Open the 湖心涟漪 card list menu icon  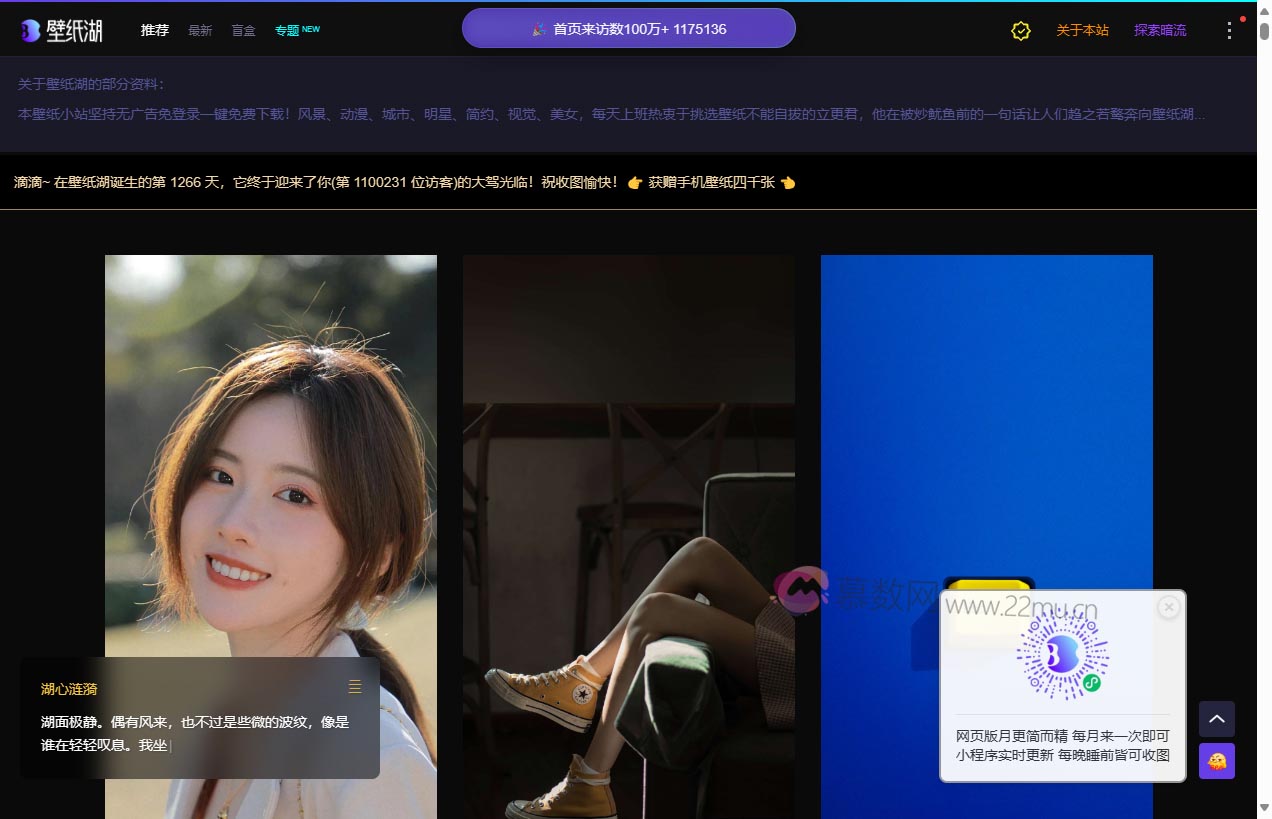[x=355, y=687]
